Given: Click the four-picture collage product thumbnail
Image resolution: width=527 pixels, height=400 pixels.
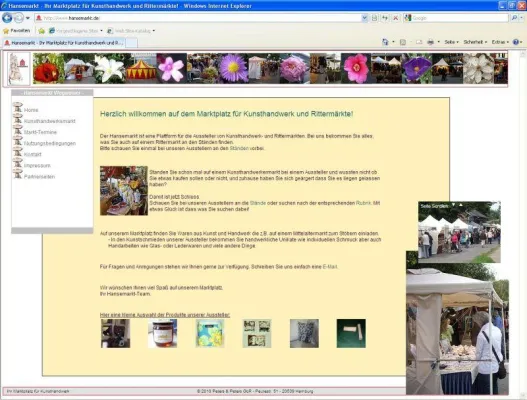Looking at the screenshot, I should point(257,333).
